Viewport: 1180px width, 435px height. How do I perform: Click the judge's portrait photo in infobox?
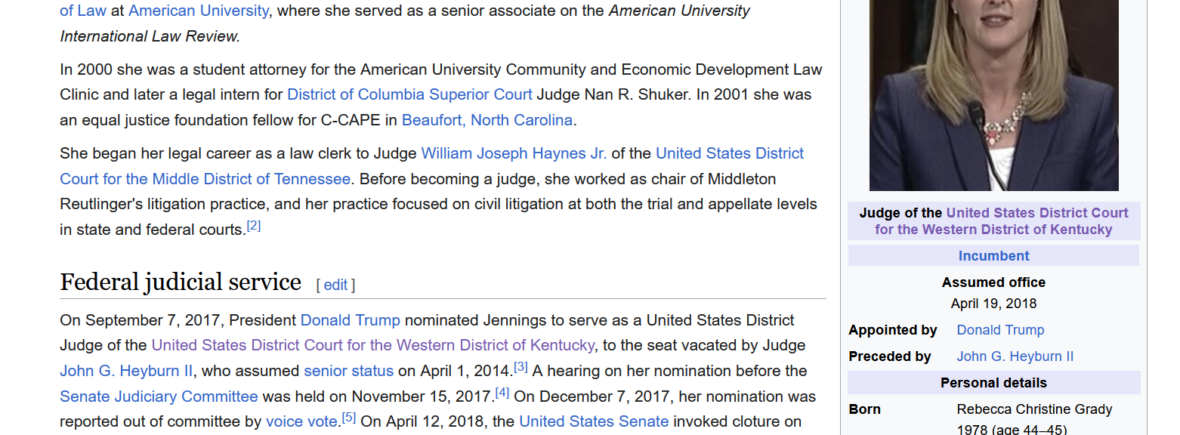click(x=993, y=95)
